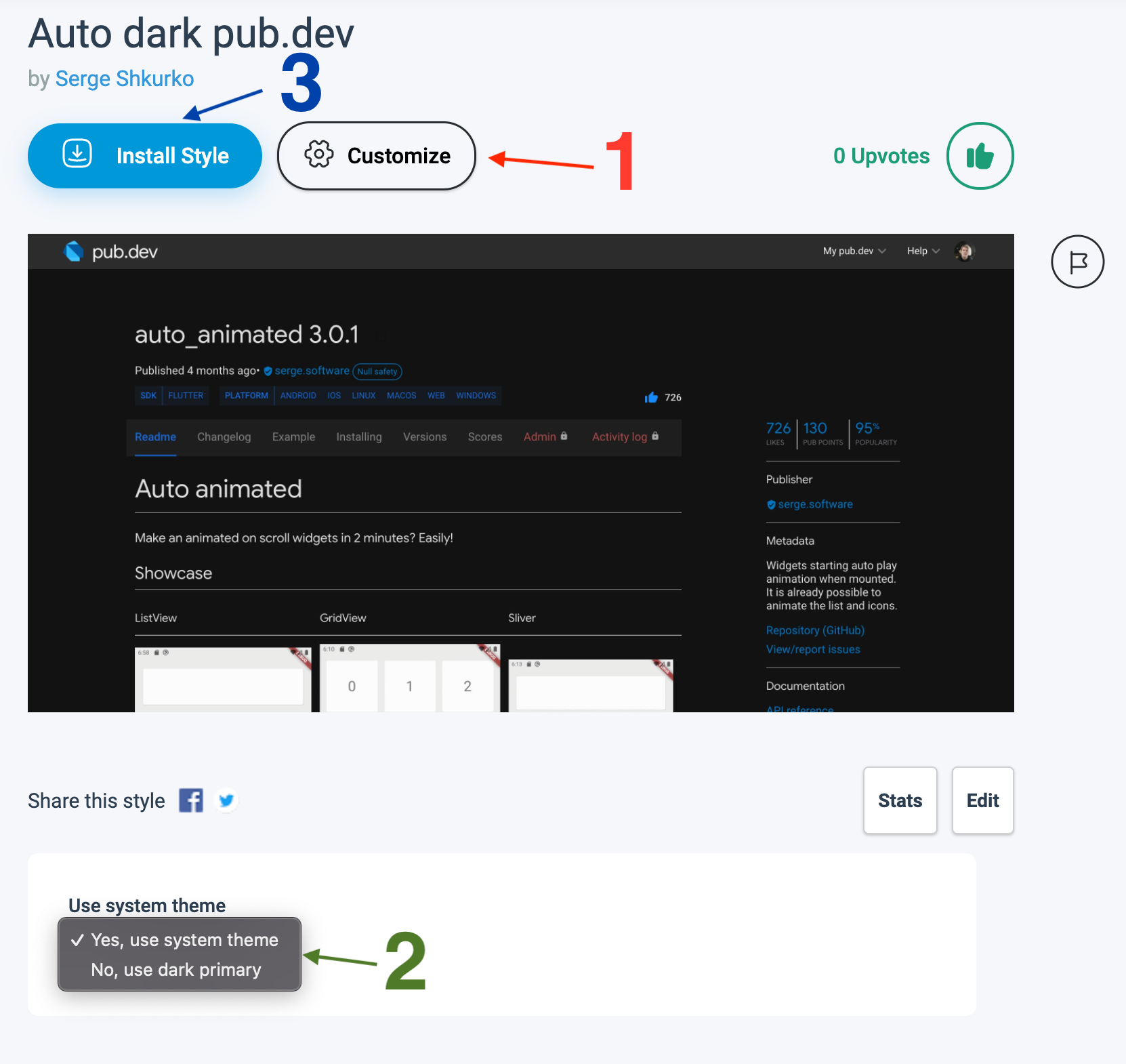Image resolution: width=1126 pixels, height=1064 pixels.
Task: Click the 'Share this style' text
Action: tap(96, 800)
